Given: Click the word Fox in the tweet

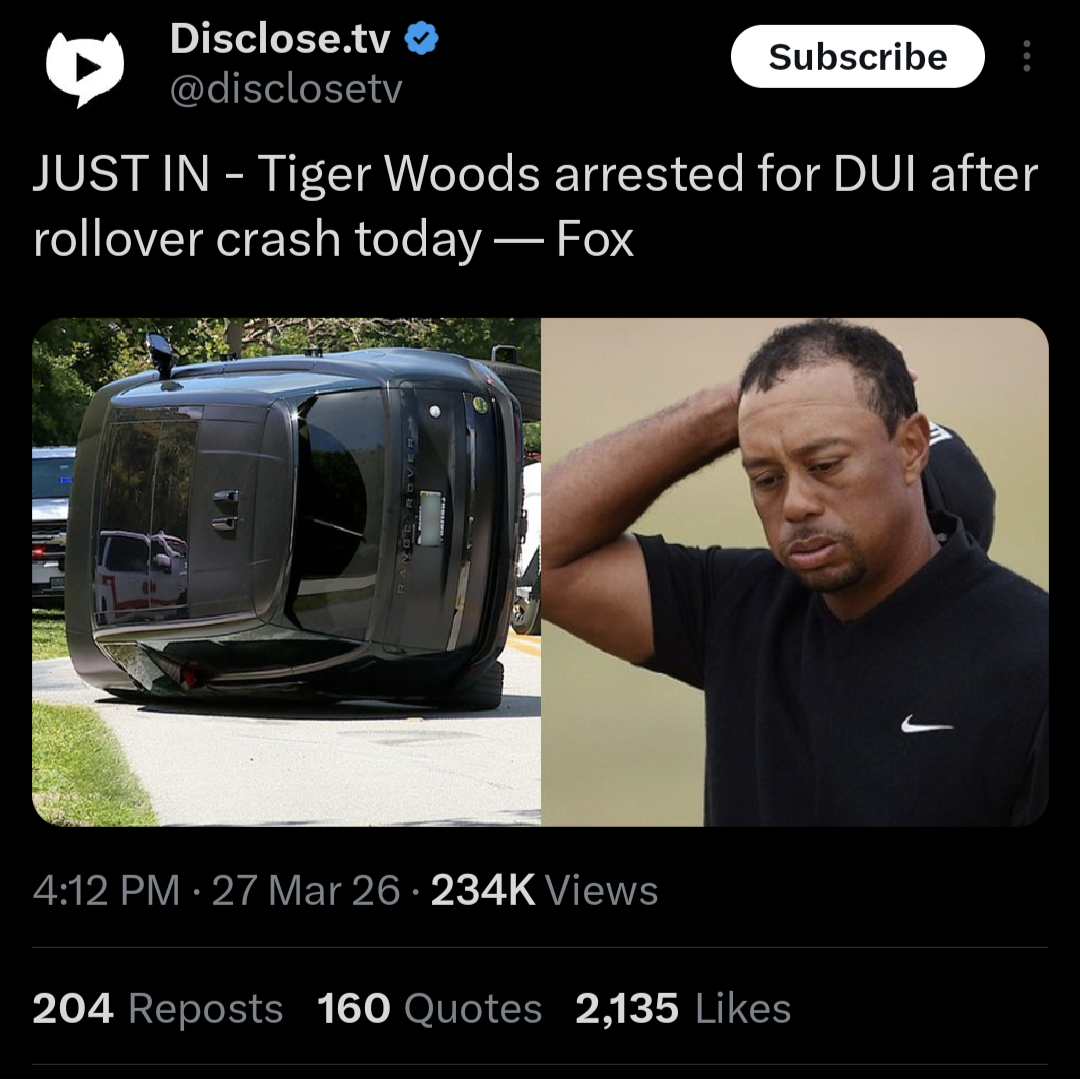Looking at the screenshot, I should coord(594,240).
